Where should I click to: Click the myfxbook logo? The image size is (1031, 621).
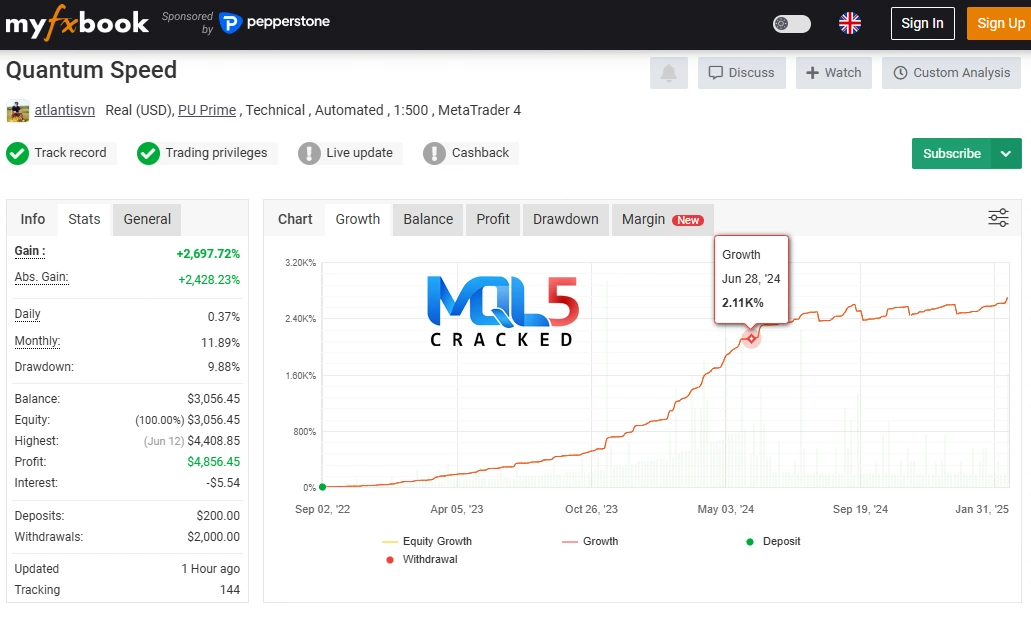77,23
